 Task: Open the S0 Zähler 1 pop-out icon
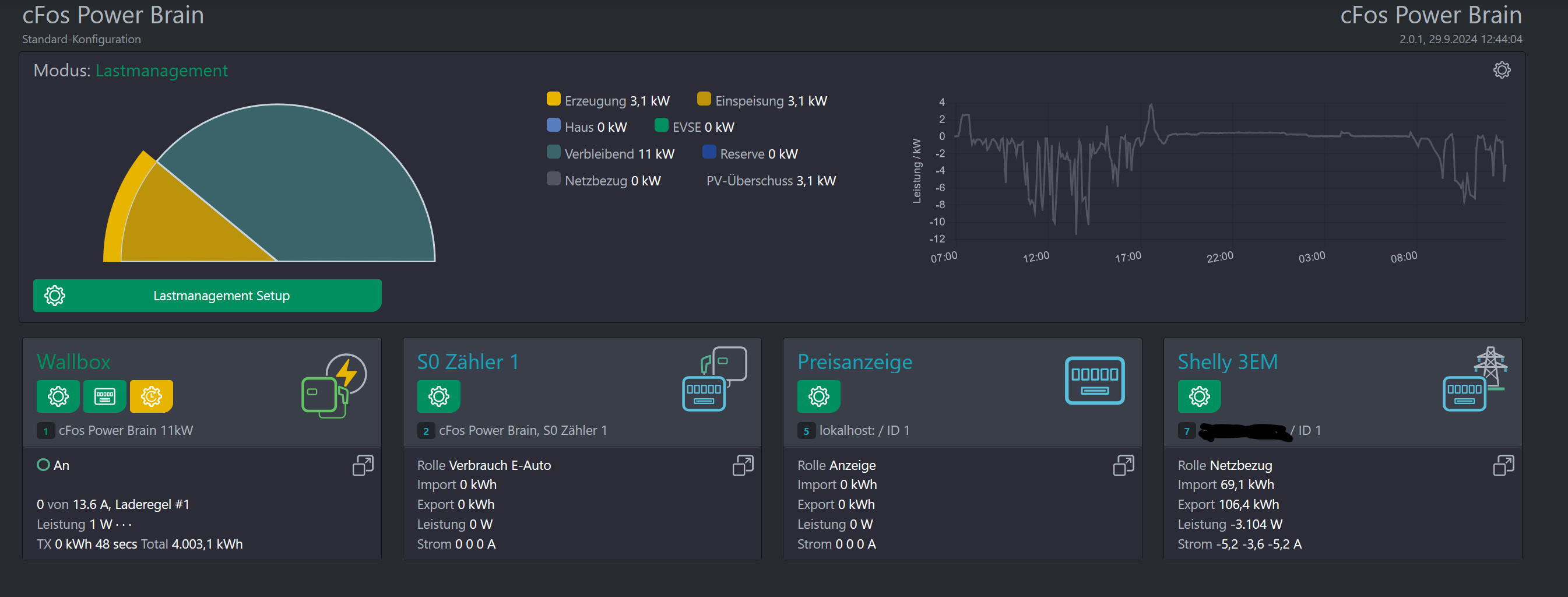pos(743,466)
